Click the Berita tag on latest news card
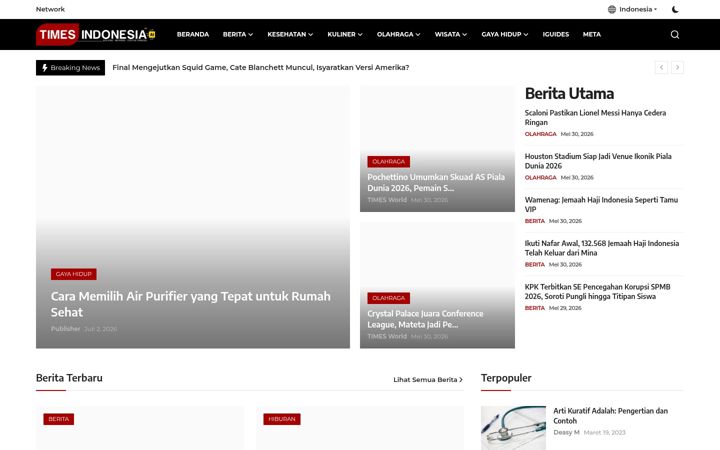 tap(58, 419)
